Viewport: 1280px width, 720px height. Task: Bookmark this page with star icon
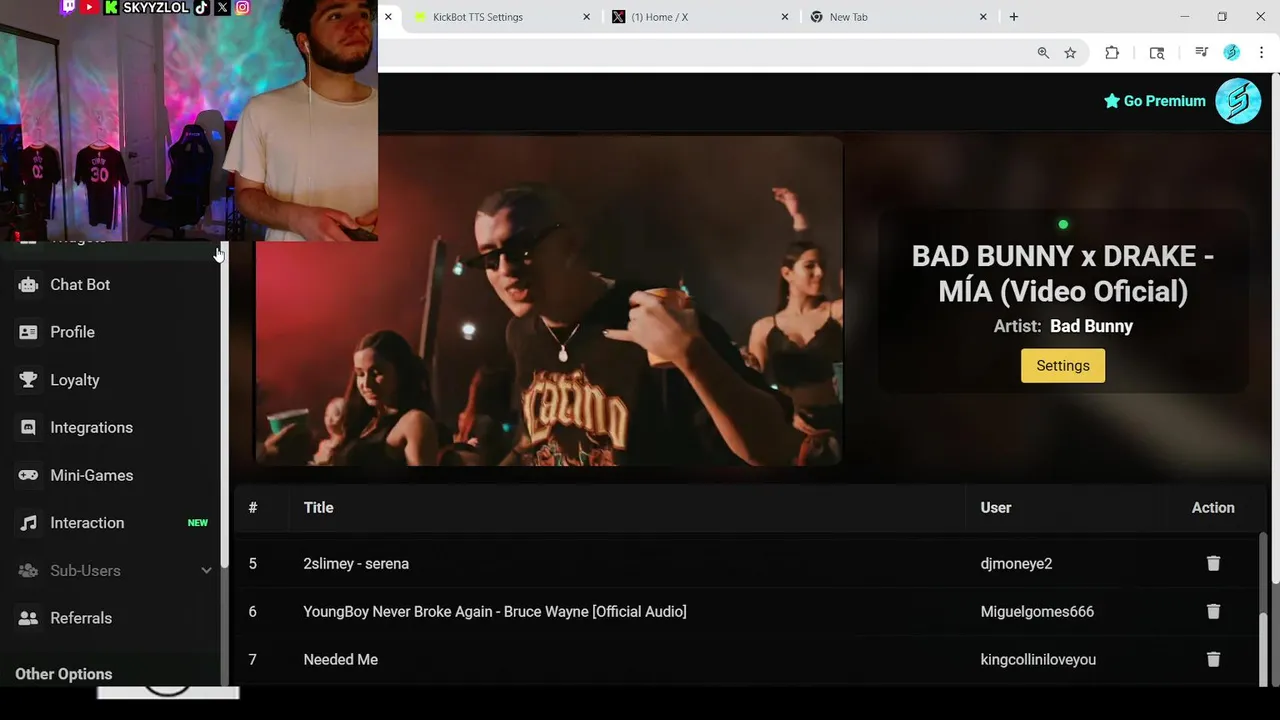click(x=1070, y=53)
